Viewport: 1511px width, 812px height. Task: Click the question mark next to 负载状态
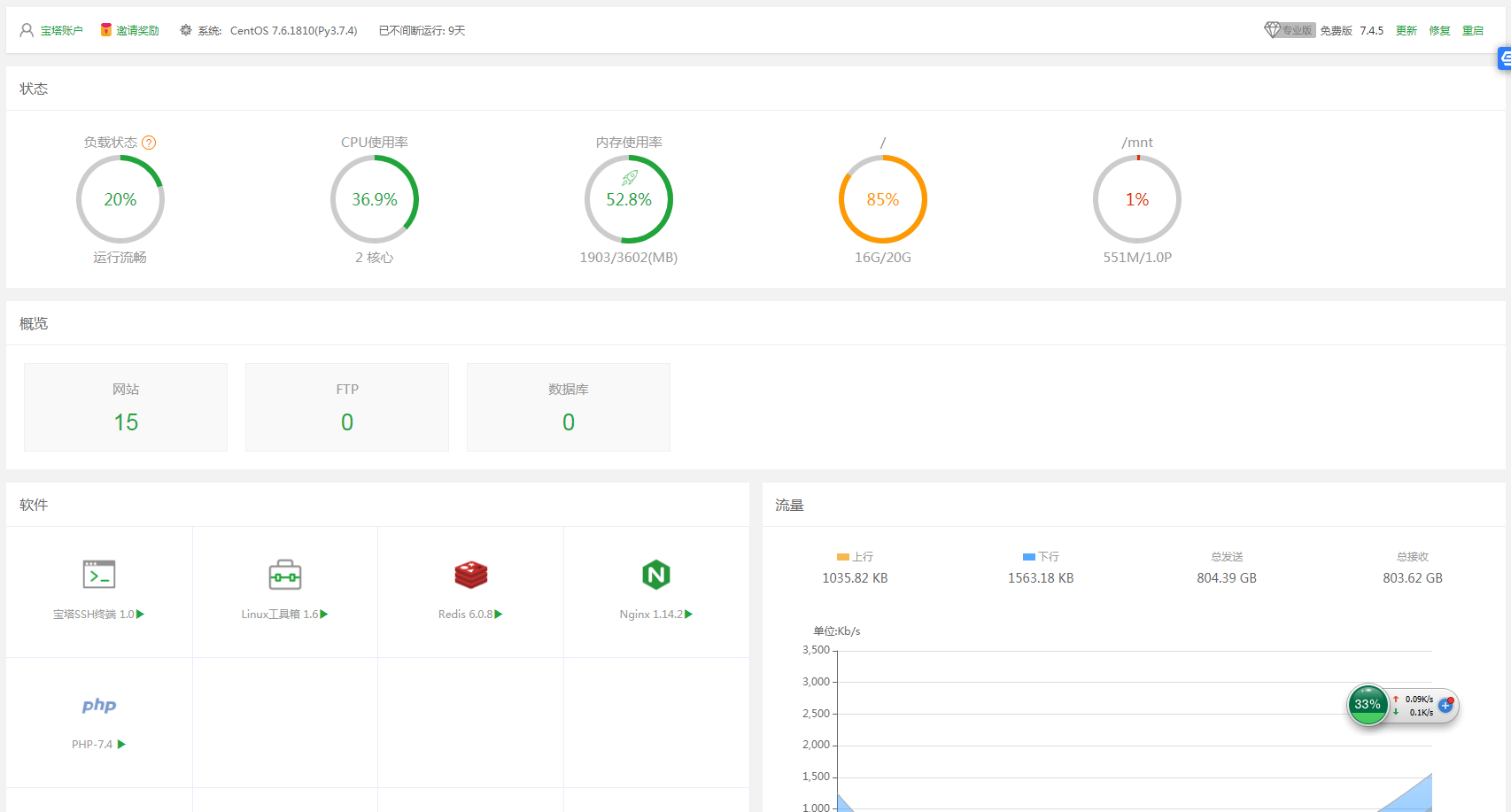tap(149, 143)
